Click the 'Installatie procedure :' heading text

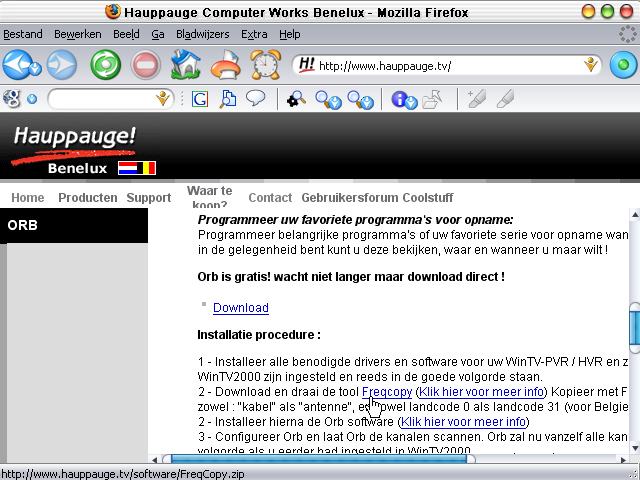[259, 335]
